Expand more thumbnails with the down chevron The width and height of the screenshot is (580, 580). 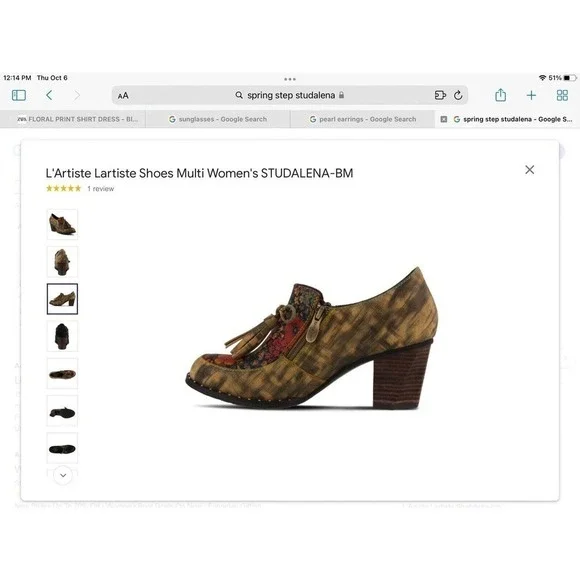click(x=63, y=475)
